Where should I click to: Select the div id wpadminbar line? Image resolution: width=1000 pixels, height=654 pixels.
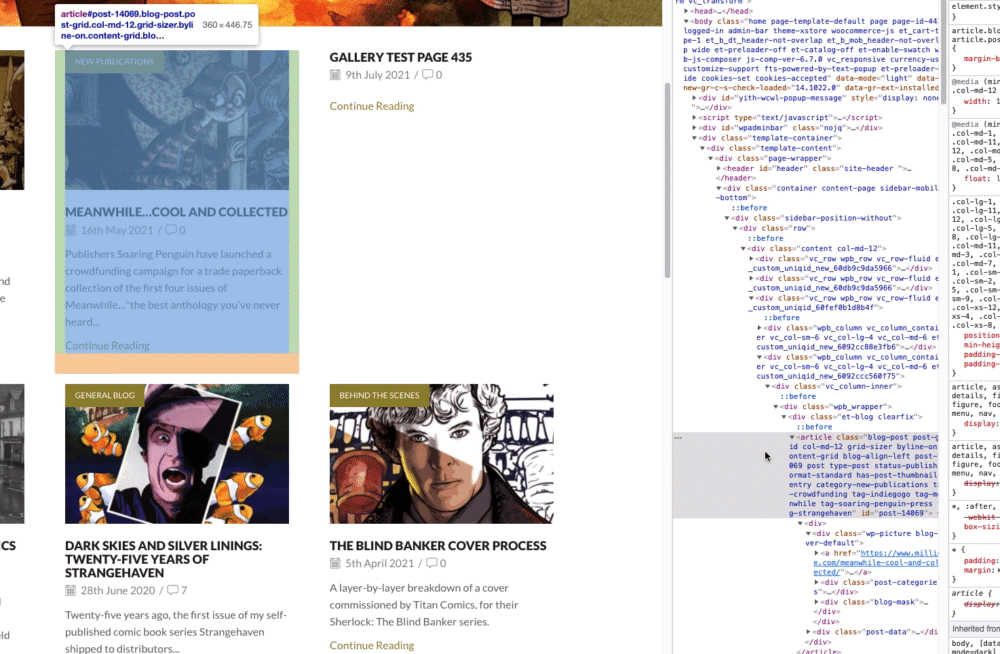791,128
